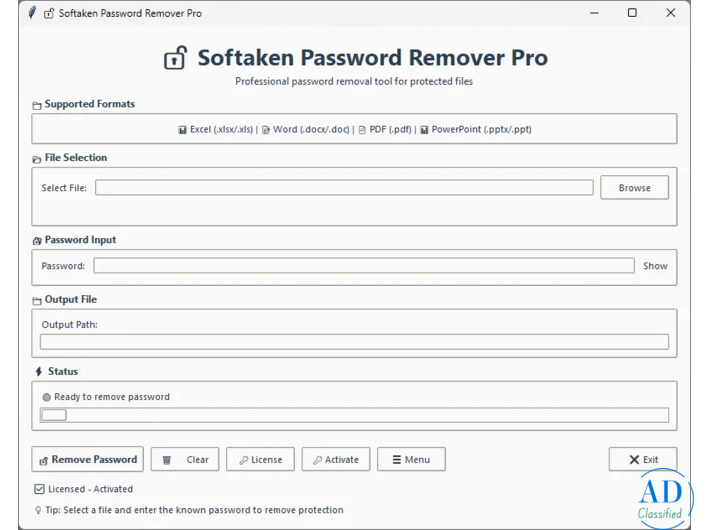The width and height of the screenshot is (710, 530).
Task: Click the Status lightning bolt icon
Action: 39,371
